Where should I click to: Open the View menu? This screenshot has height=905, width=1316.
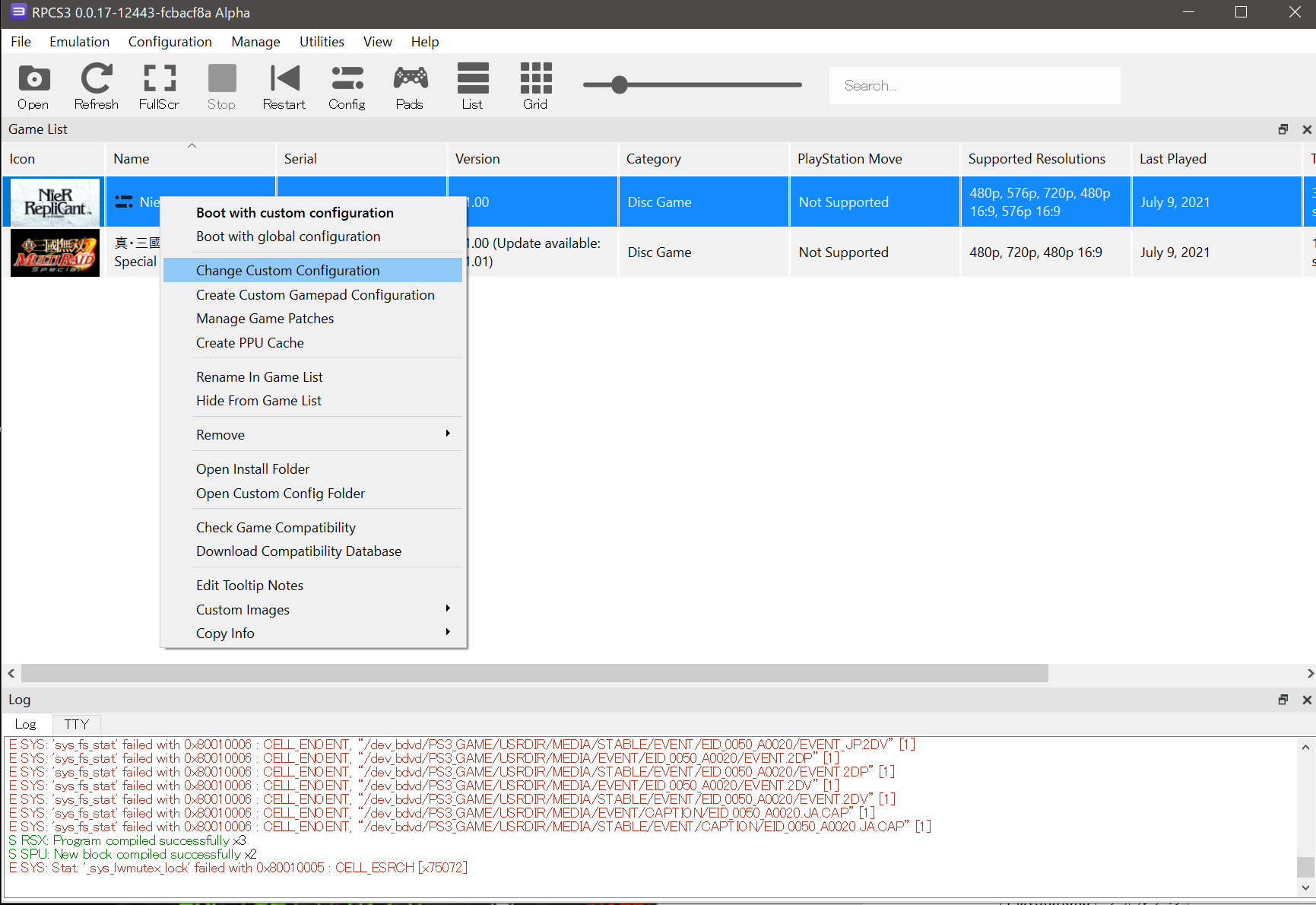(x=378, y=42)
